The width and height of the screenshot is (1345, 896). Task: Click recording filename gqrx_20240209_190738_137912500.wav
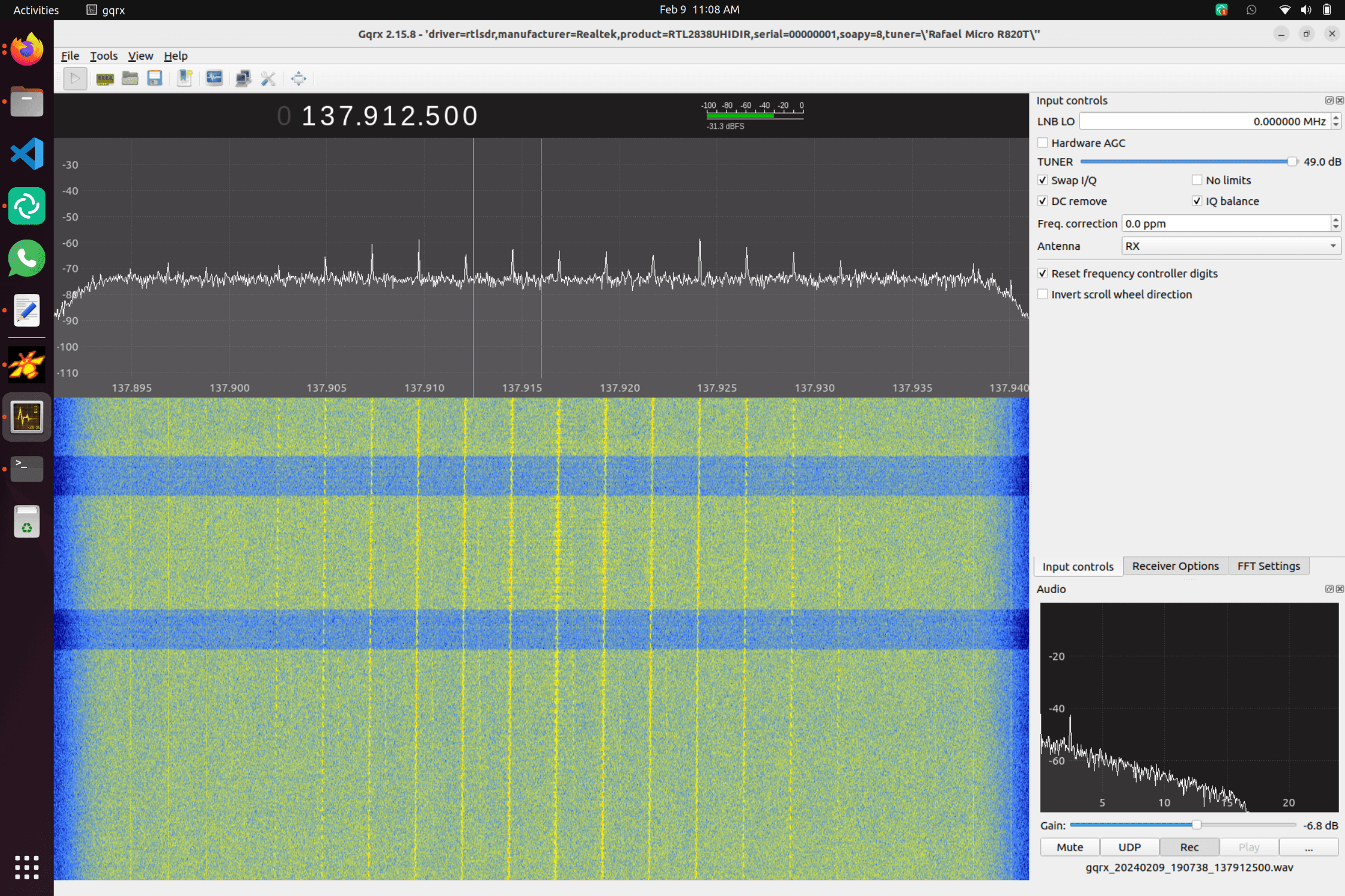pos(1189,867)
